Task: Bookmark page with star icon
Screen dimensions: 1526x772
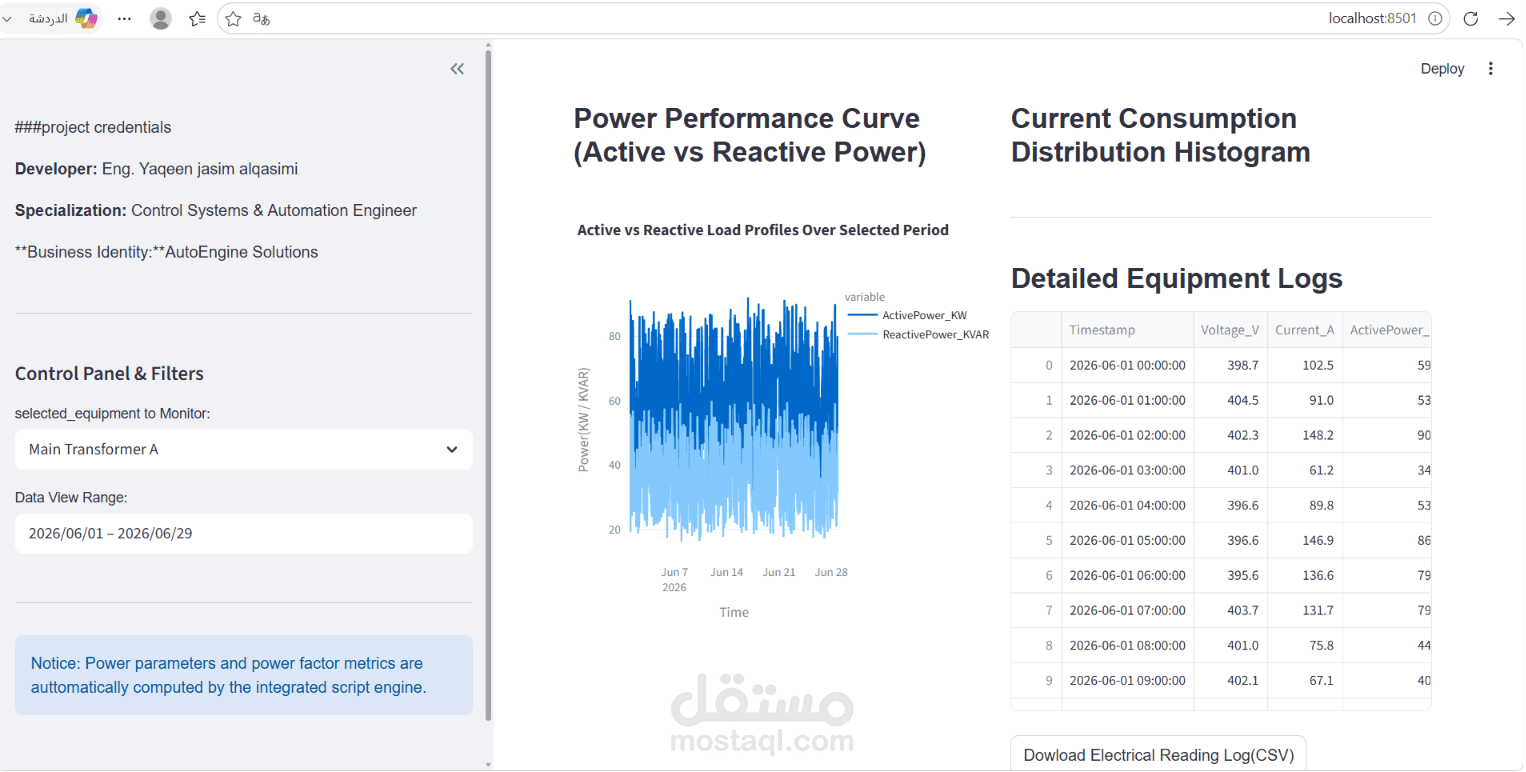Action: [233, 18]
